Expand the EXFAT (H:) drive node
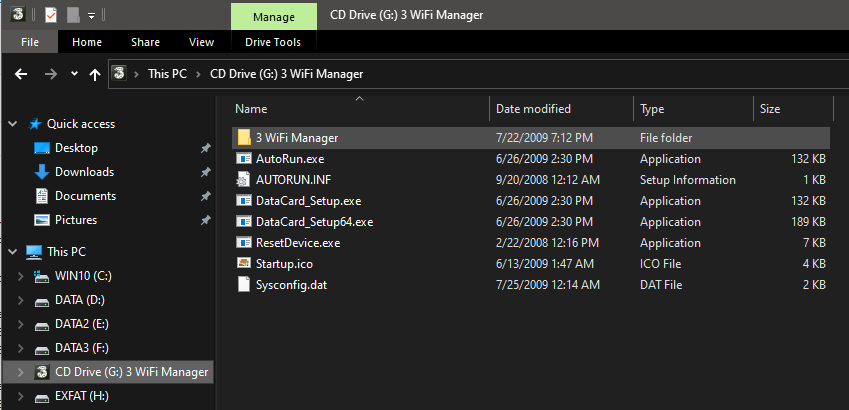Image resolution: width=849 pixels, height=410 pixels. pos(21,396)
